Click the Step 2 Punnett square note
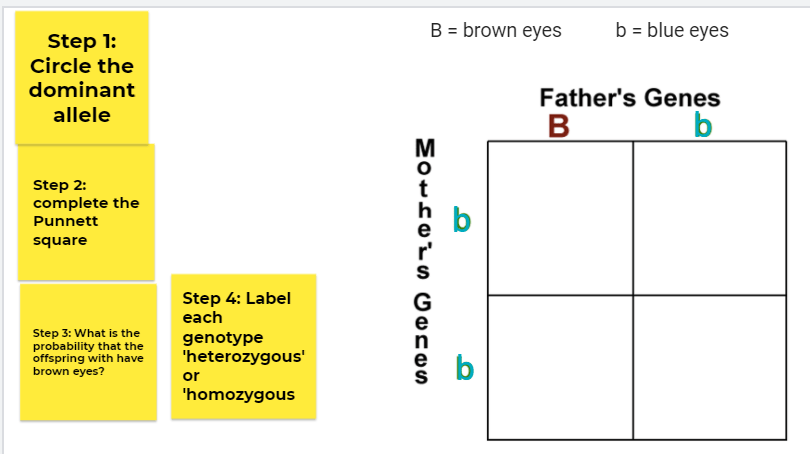 pos(86,212)
